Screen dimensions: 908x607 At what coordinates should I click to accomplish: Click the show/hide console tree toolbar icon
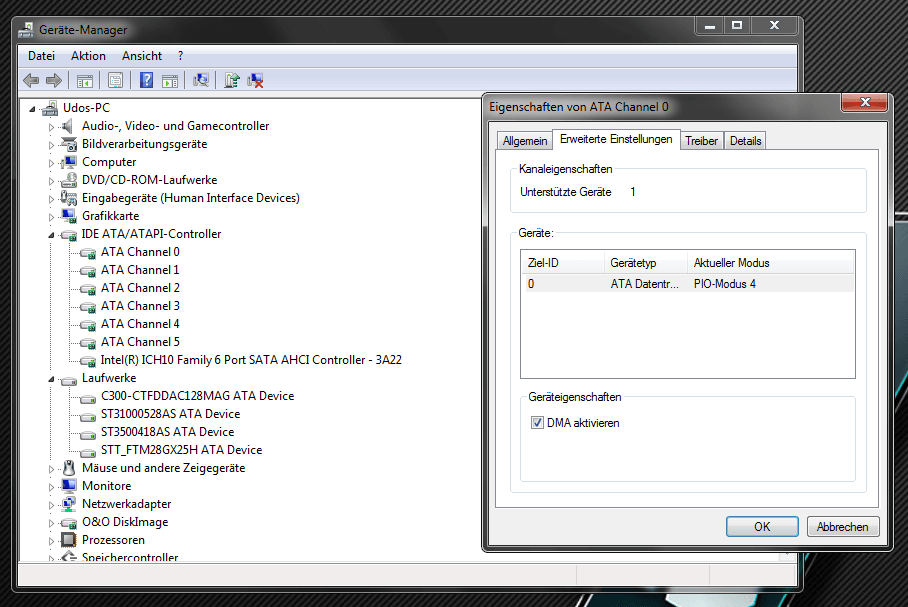(x=85, y=81)
